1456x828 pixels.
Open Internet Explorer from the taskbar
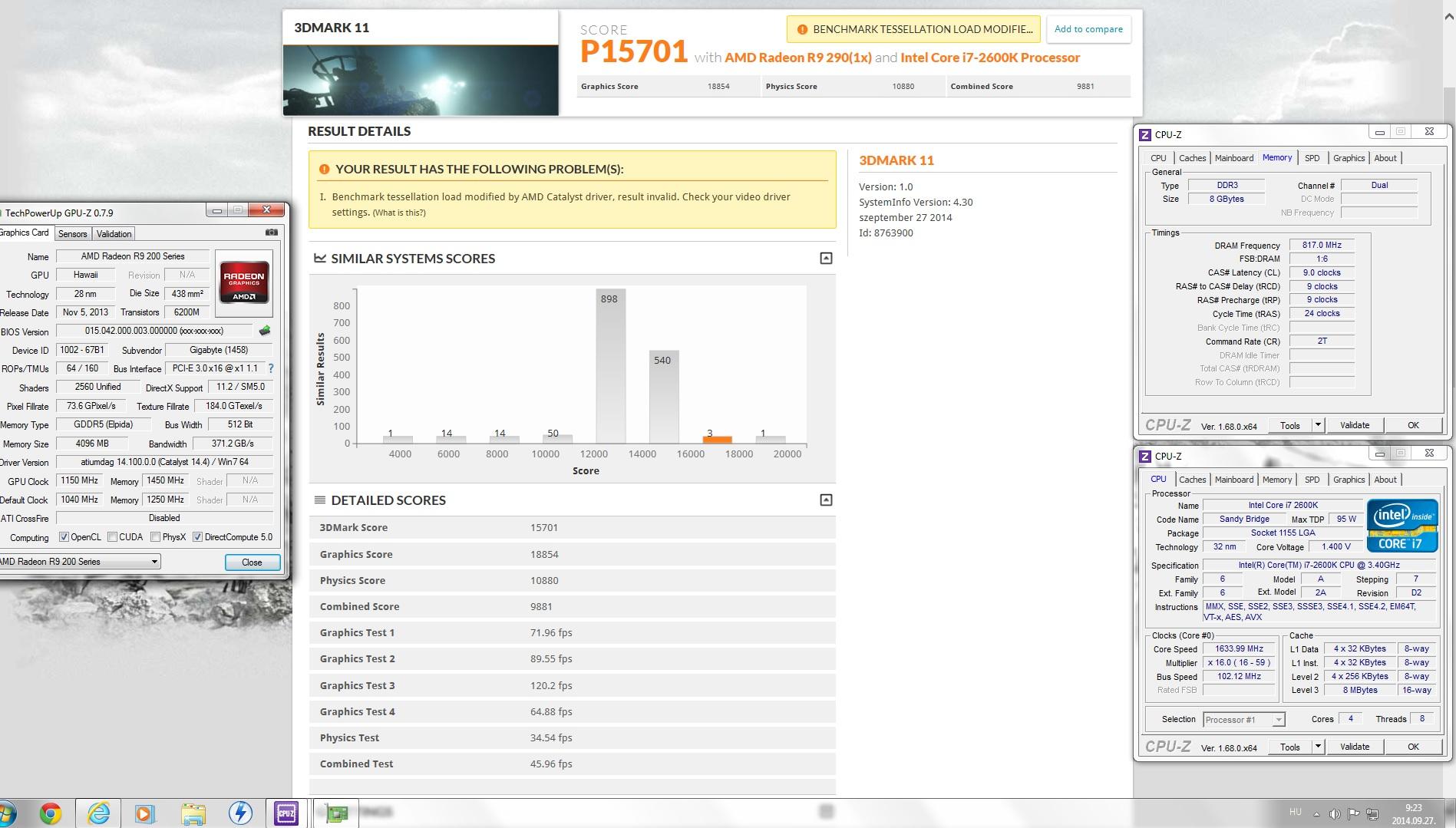tap(98, 813)
